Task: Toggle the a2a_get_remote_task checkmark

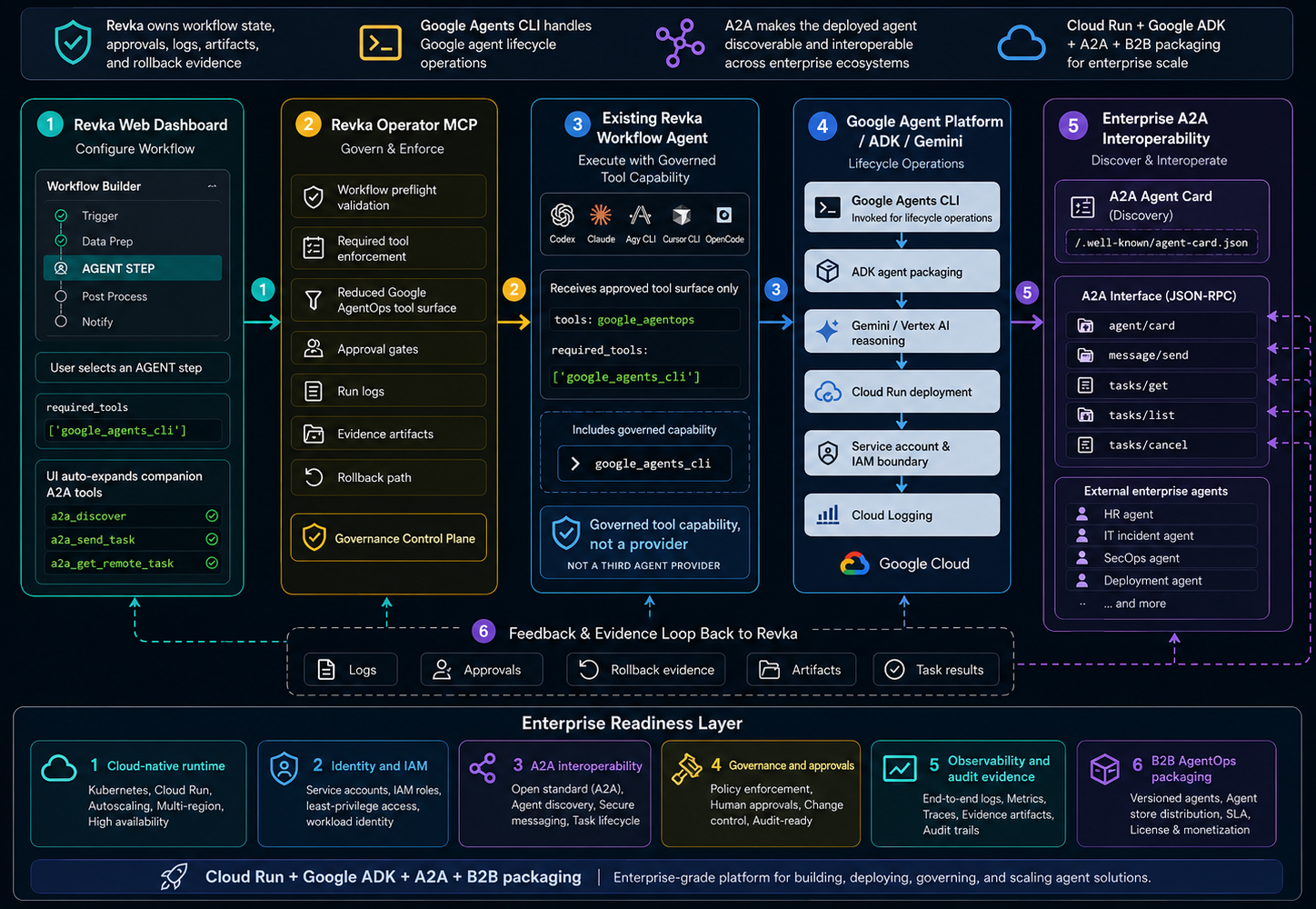Action: click(212, 563)
